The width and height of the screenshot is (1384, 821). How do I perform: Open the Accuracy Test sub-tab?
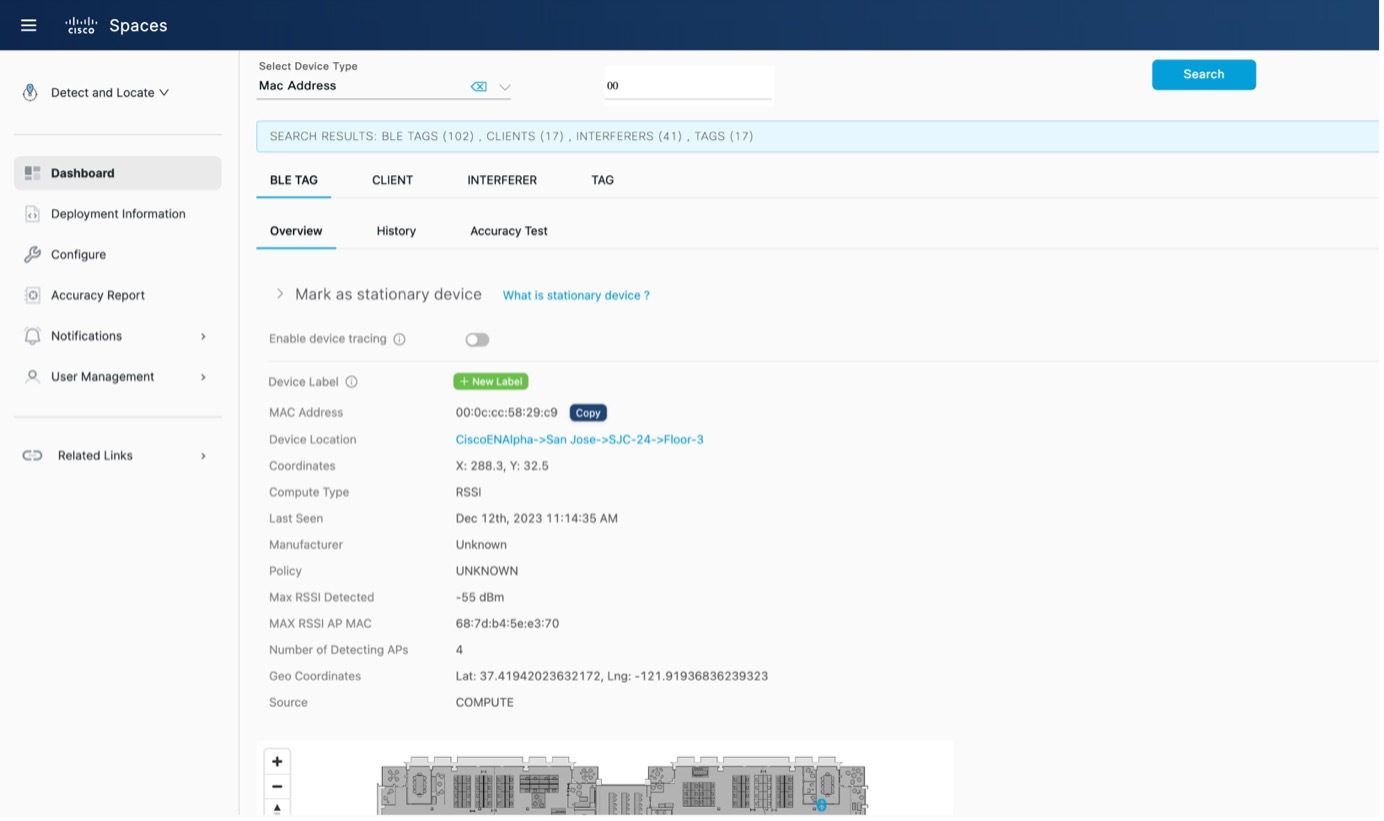(510, 231)
